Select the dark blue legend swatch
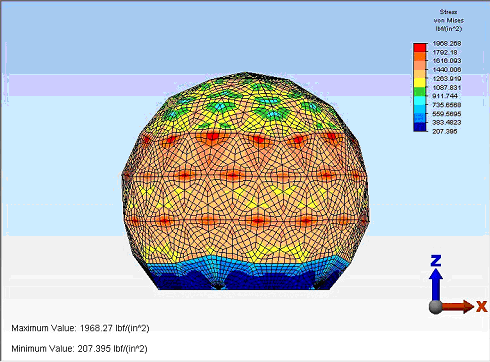The width and height of the screenshot is (490, 362). [x=420, y=127]
